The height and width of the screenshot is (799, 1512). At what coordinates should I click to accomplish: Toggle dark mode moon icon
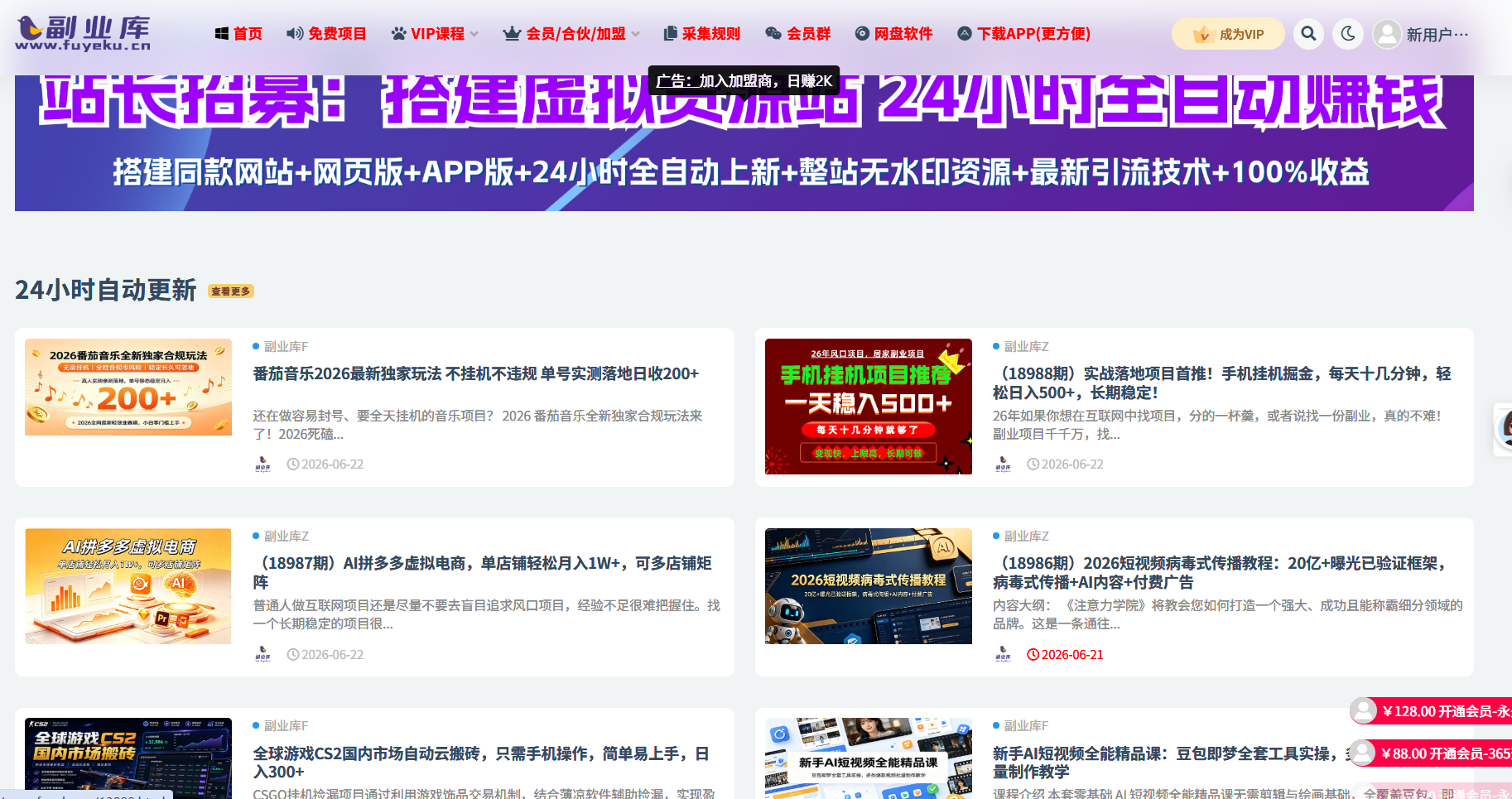pos(1348,34)
